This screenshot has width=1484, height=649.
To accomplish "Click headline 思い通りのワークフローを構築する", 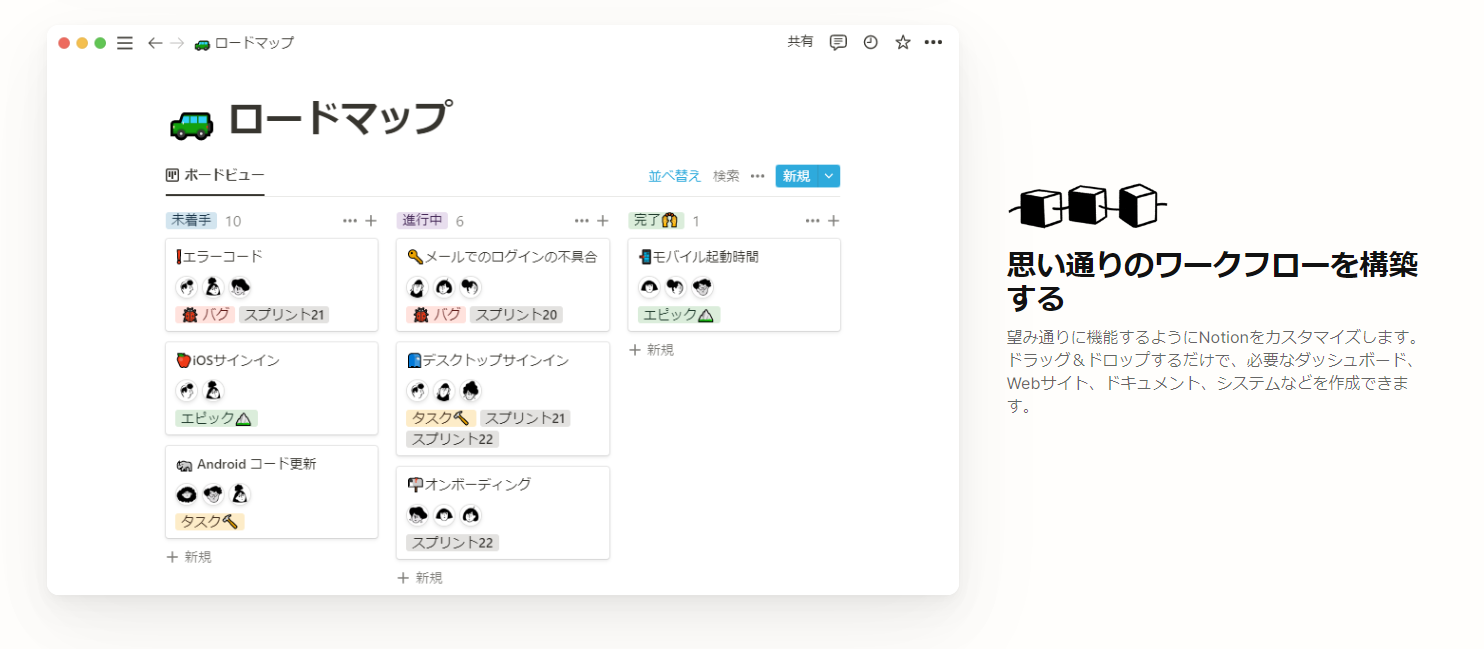I will click(x=1212, y=281).
